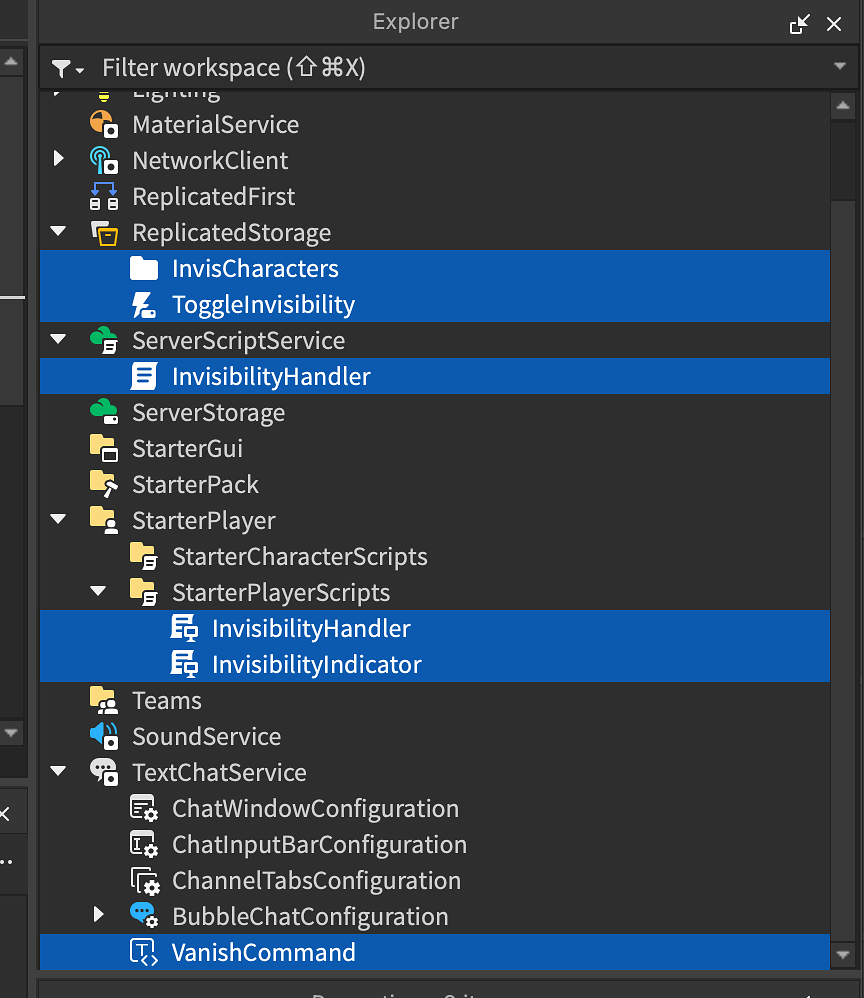Click the InvisibilityIndicator LocalScript icon
The height and width of the screenshot is (998, 864).
click(184, 663)
